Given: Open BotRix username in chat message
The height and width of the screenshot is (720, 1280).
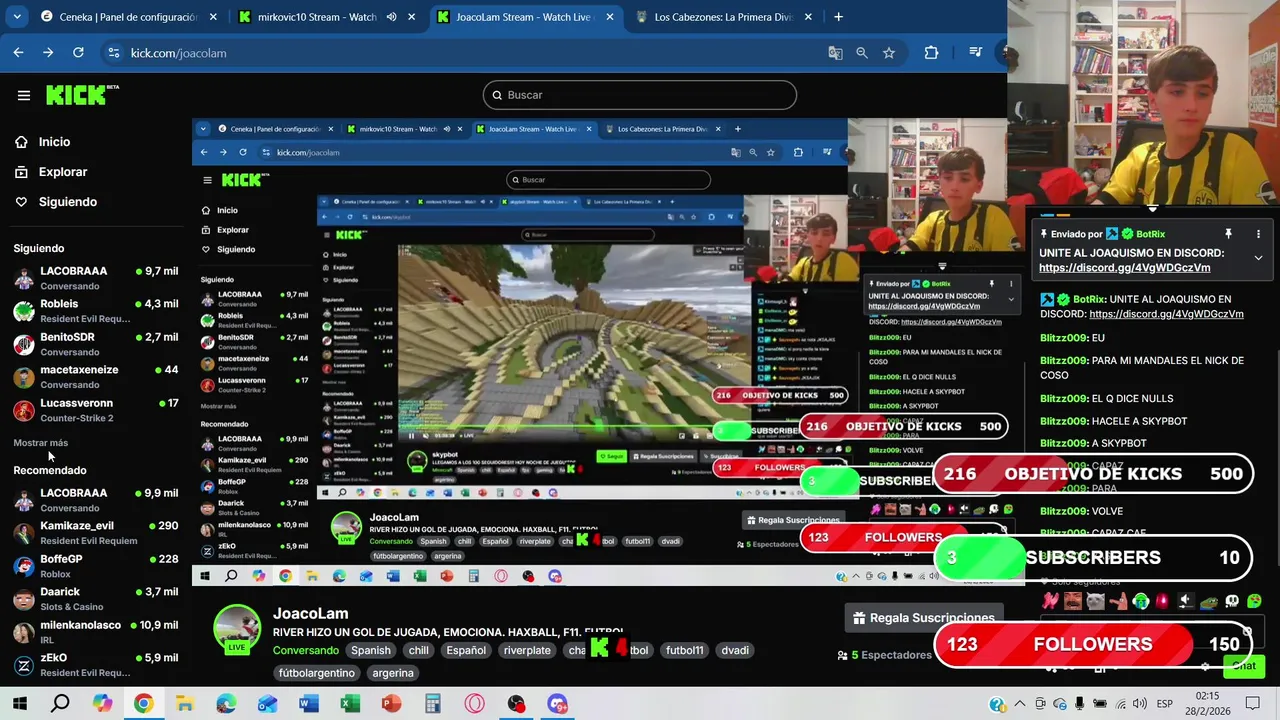Looking at the screenshot, I should coord(1088,299).
